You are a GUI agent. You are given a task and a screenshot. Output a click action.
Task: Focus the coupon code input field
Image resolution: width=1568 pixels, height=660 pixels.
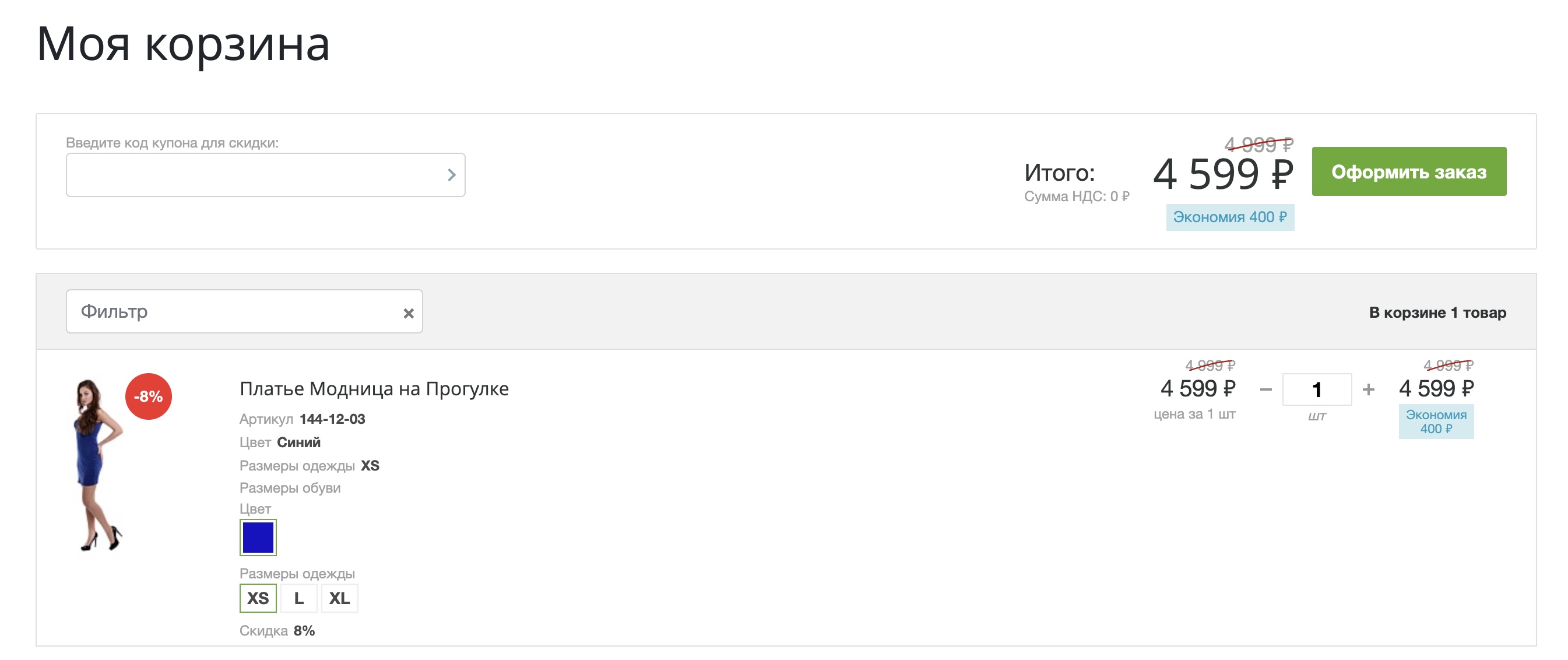click(256, 175)
